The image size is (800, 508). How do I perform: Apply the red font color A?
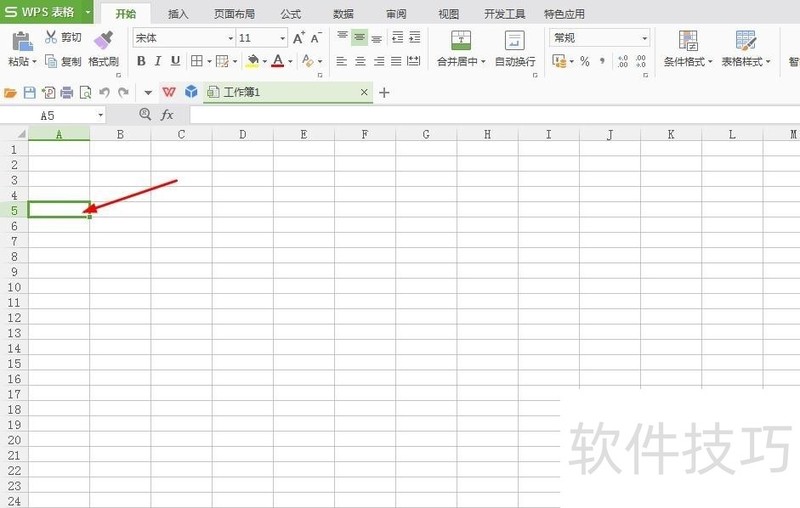(278, 61)
